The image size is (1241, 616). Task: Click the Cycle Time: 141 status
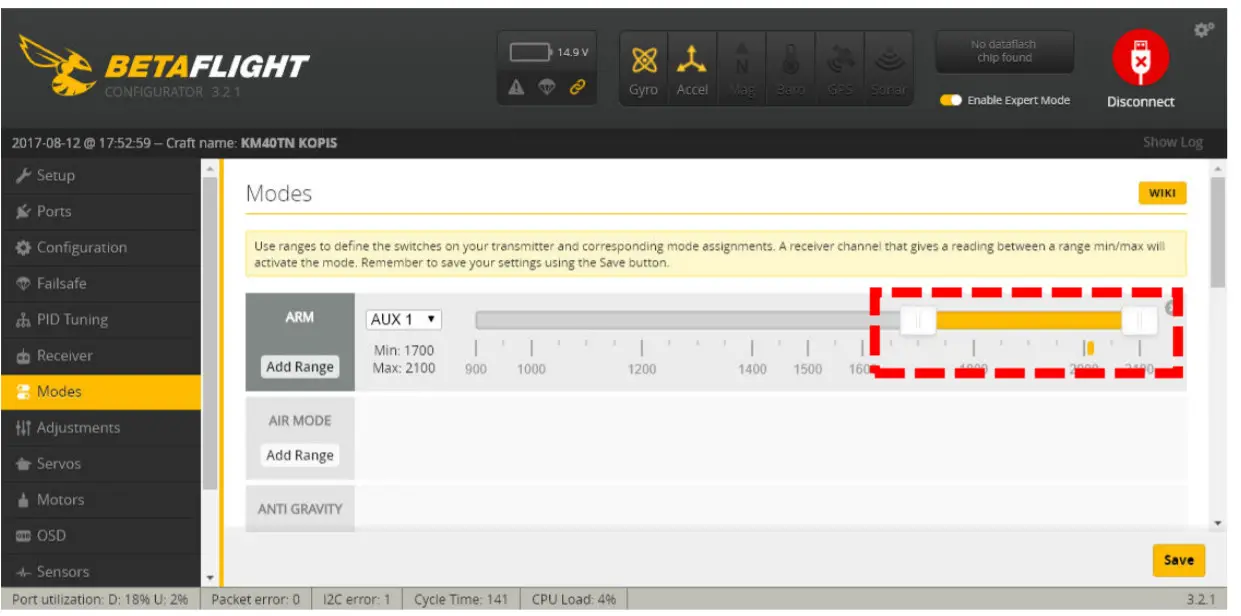pos(461,600)
